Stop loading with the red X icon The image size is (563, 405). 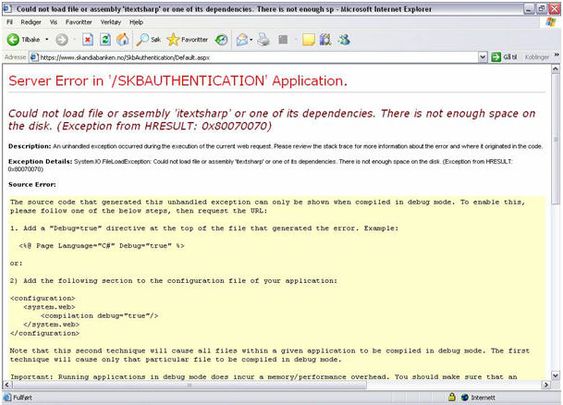tap(88, 39)
